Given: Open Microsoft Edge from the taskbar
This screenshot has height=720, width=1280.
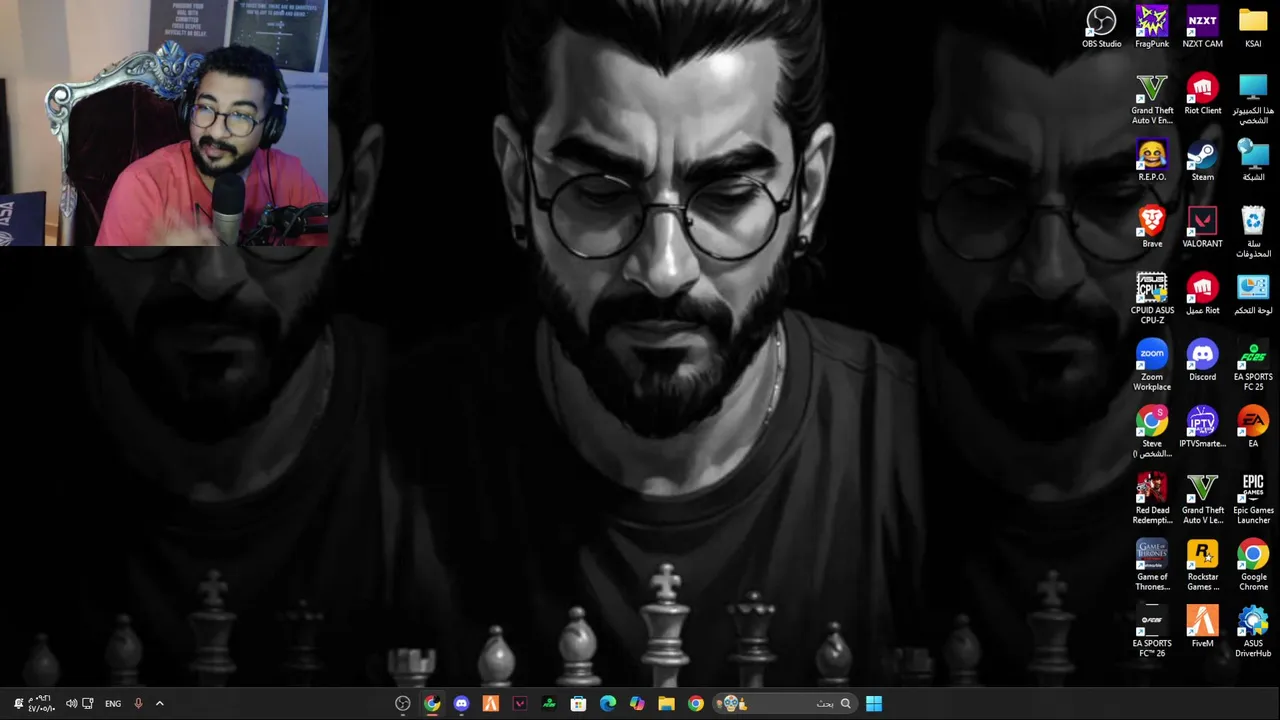Looking at the screenshot, I should (607, 704).
